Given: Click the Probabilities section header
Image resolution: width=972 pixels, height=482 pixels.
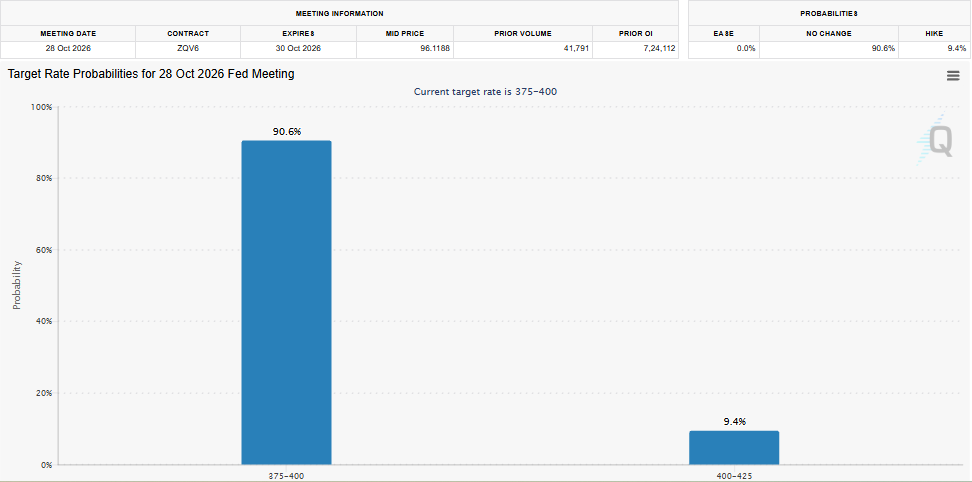Looking at the screenshot, I should point(829,13).
